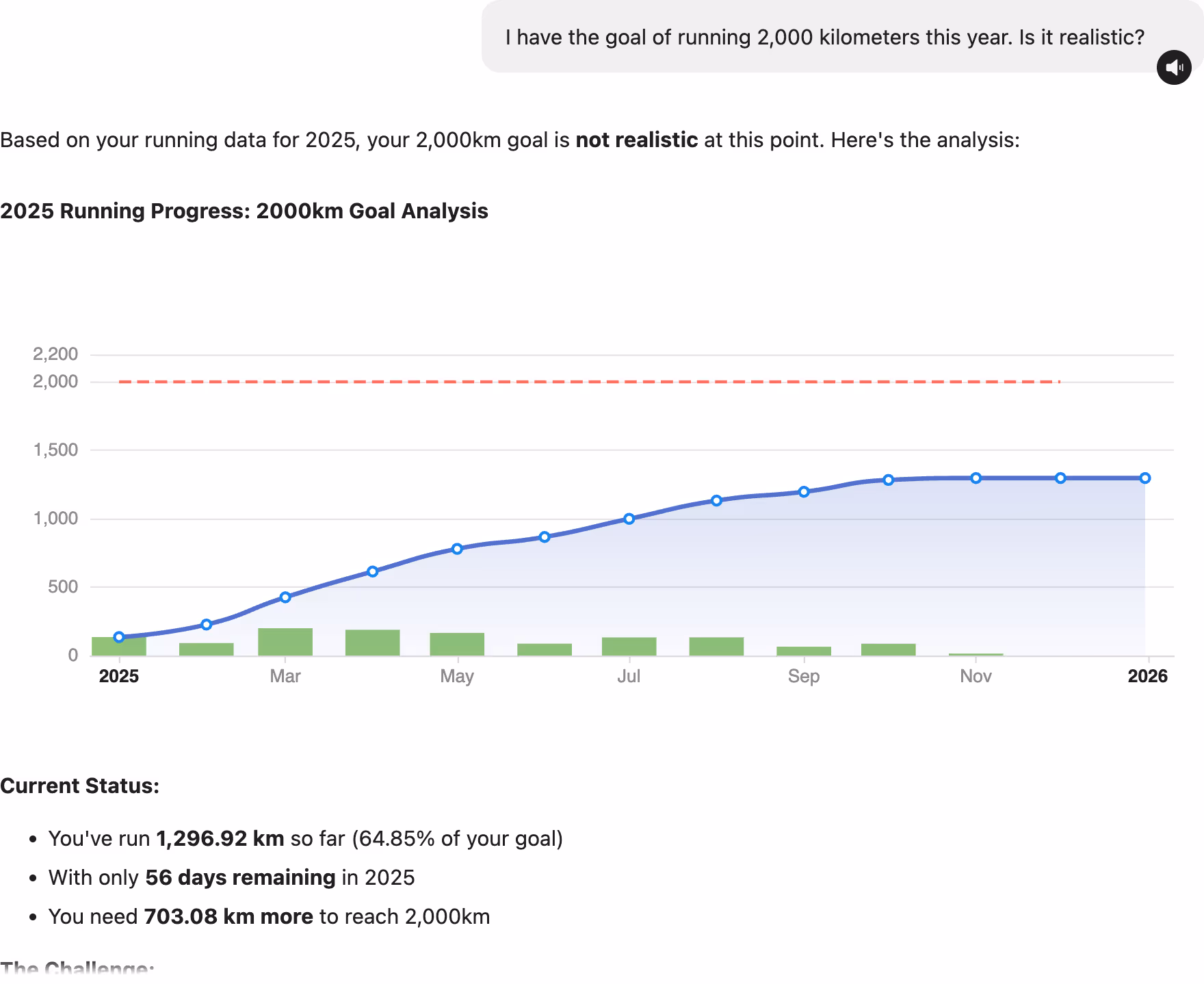Click the April data point circle
This screenshot has width=1204, height=984.
tap(371, 570)
